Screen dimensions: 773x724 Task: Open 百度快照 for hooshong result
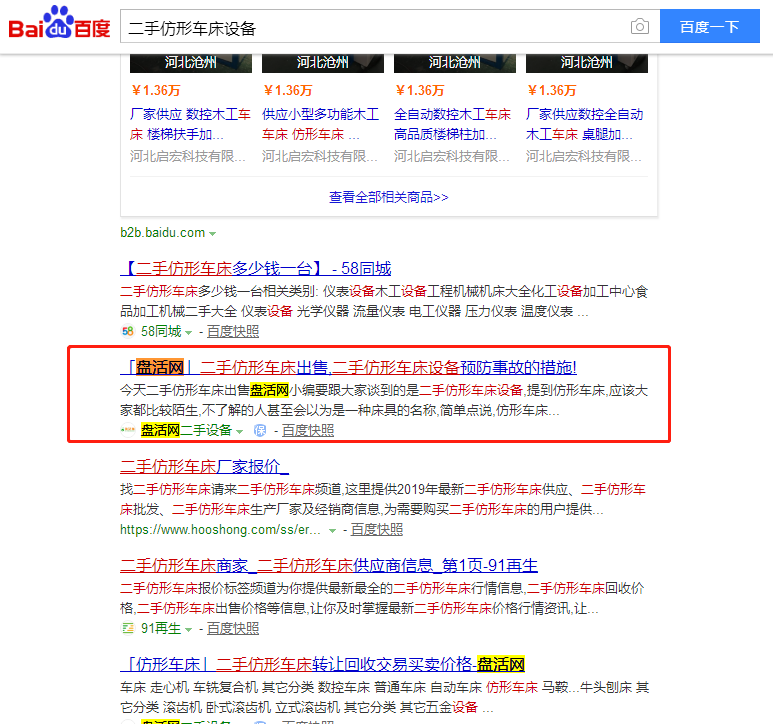pos(377,529)
